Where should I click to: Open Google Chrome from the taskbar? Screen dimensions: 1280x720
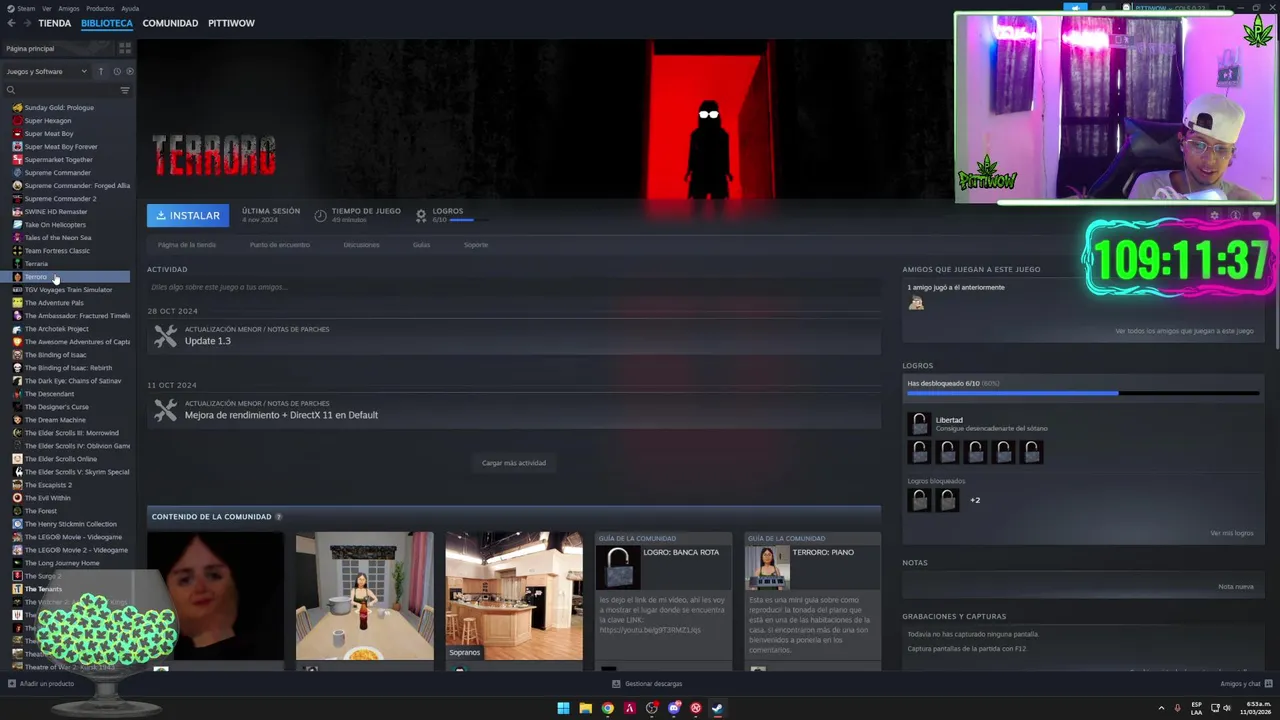click(x=607, y=709)
